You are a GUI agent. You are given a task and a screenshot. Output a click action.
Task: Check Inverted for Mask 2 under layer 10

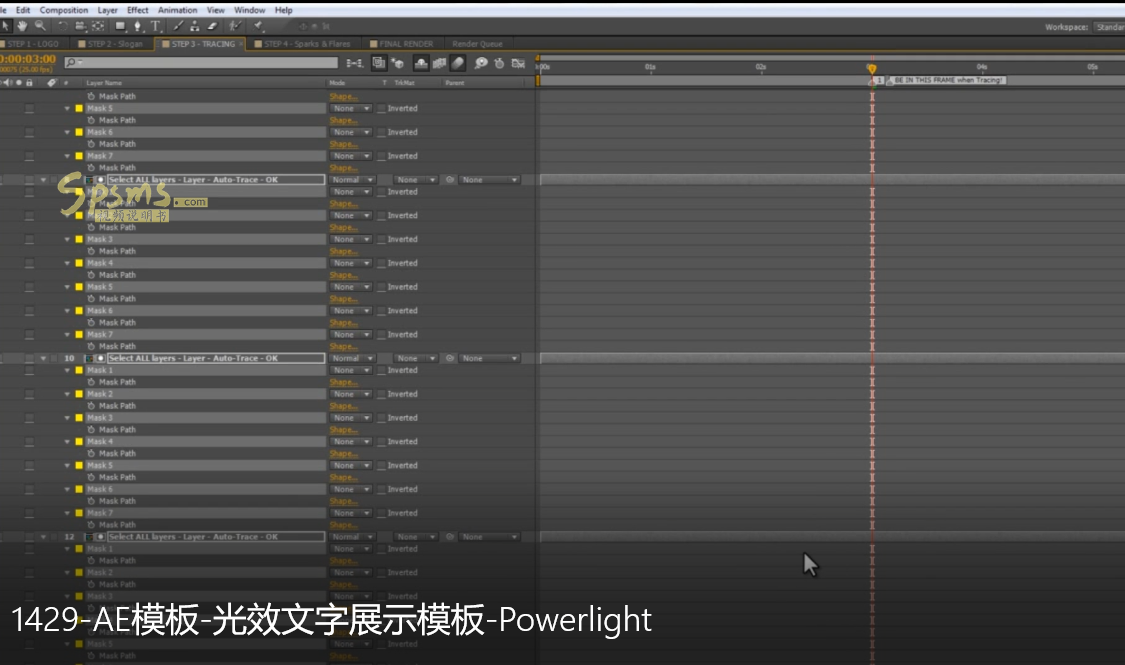tap(382, 394)
